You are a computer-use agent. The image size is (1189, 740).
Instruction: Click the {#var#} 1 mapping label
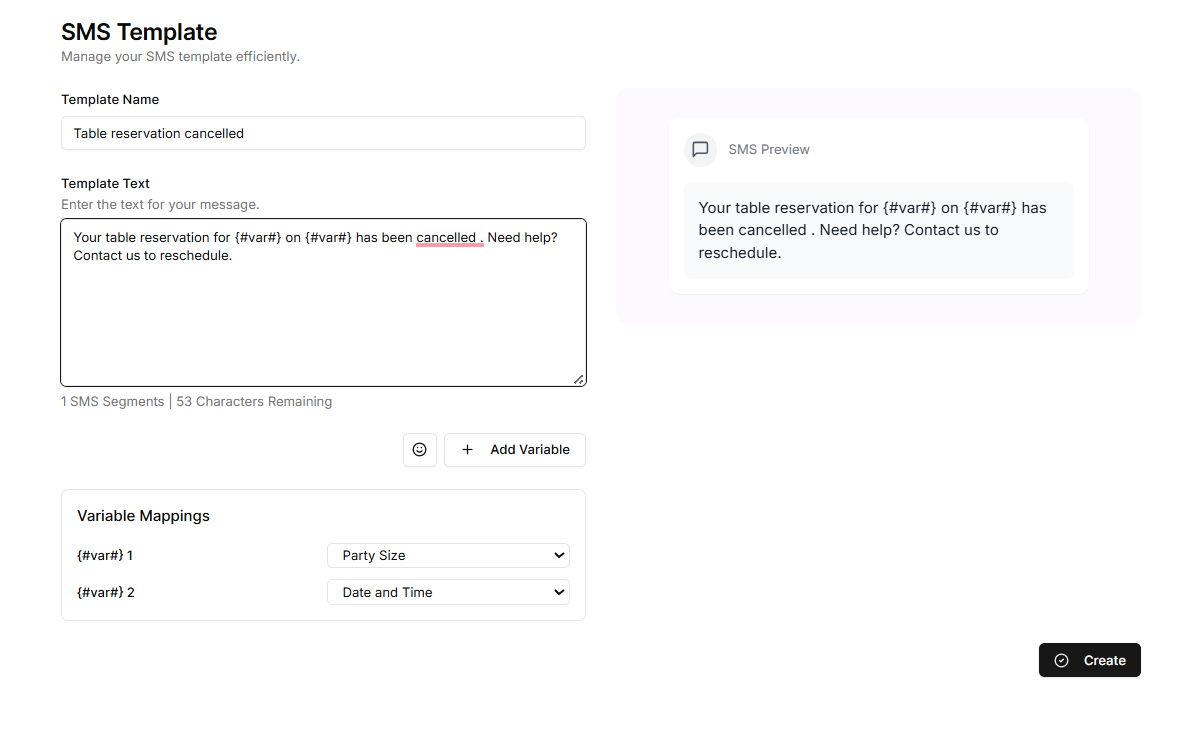pos(105,556)
